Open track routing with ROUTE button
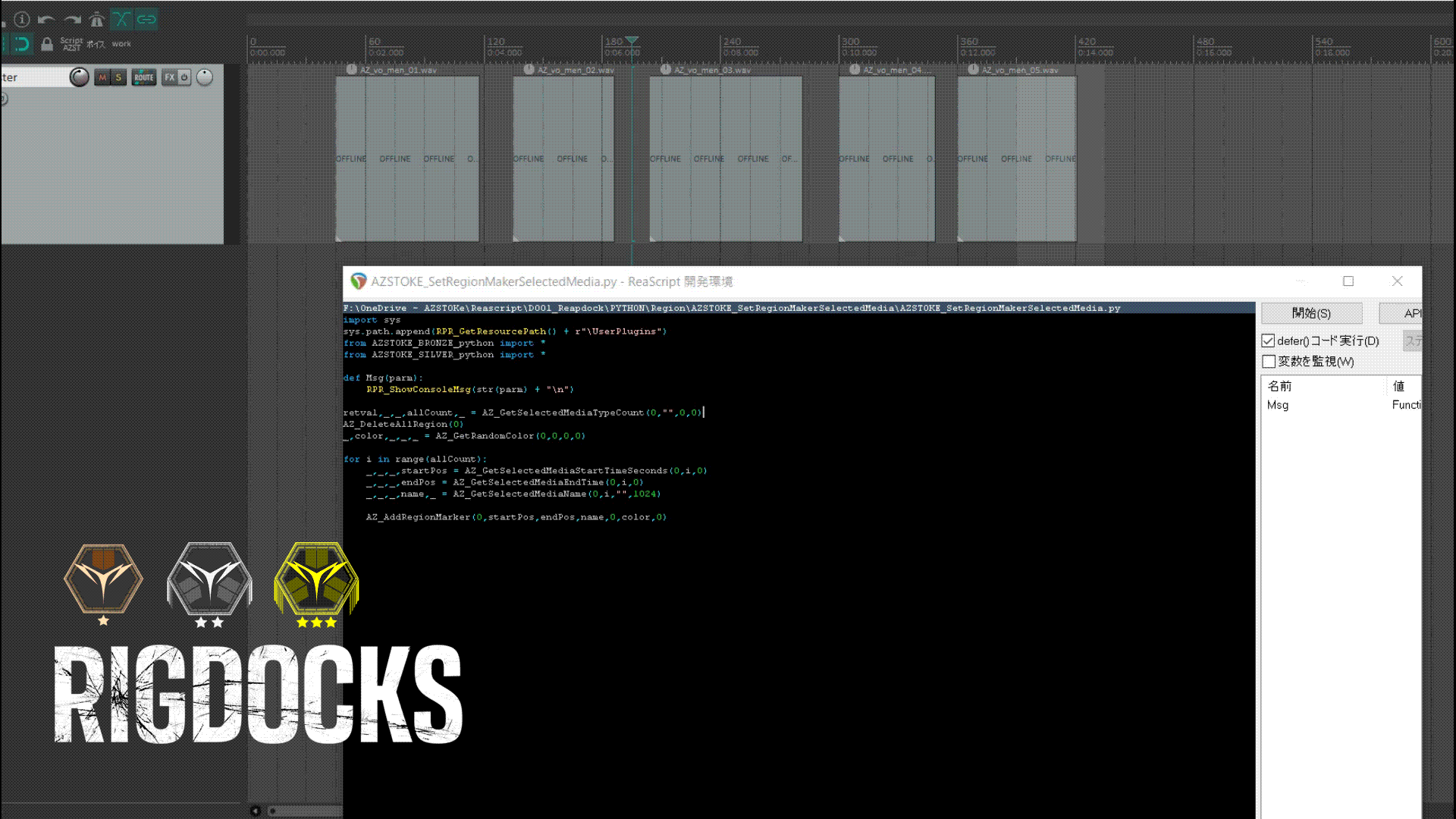The height and width of the screenshot is (819, 1456). (144, 77)
